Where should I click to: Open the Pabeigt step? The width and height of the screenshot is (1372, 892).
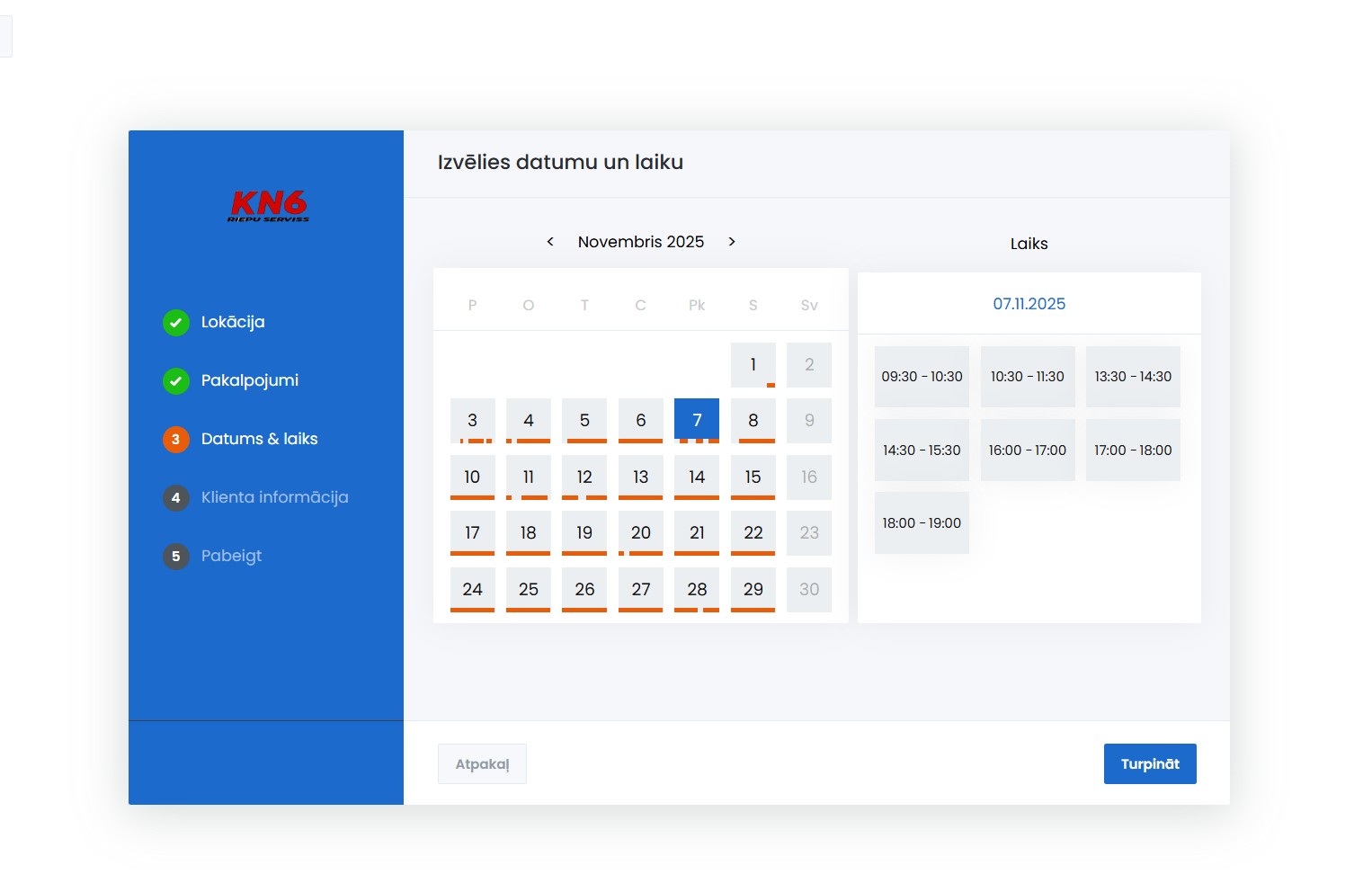232,556
